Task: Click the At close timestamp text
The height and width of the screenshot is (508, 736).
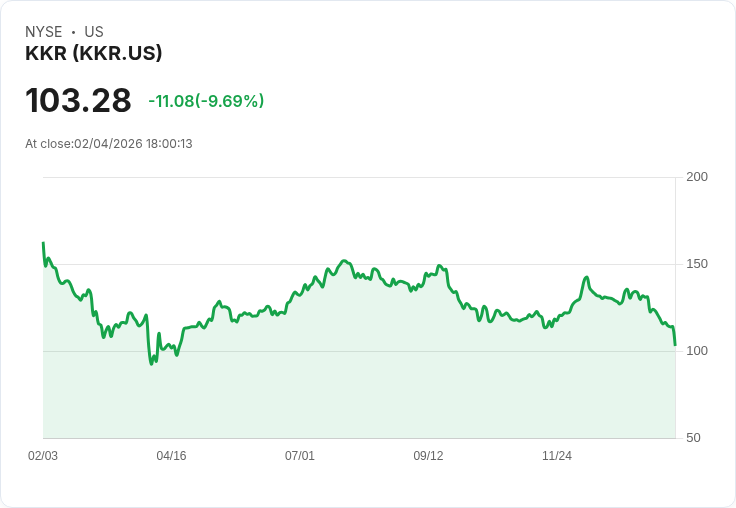Action: (109, 144)
